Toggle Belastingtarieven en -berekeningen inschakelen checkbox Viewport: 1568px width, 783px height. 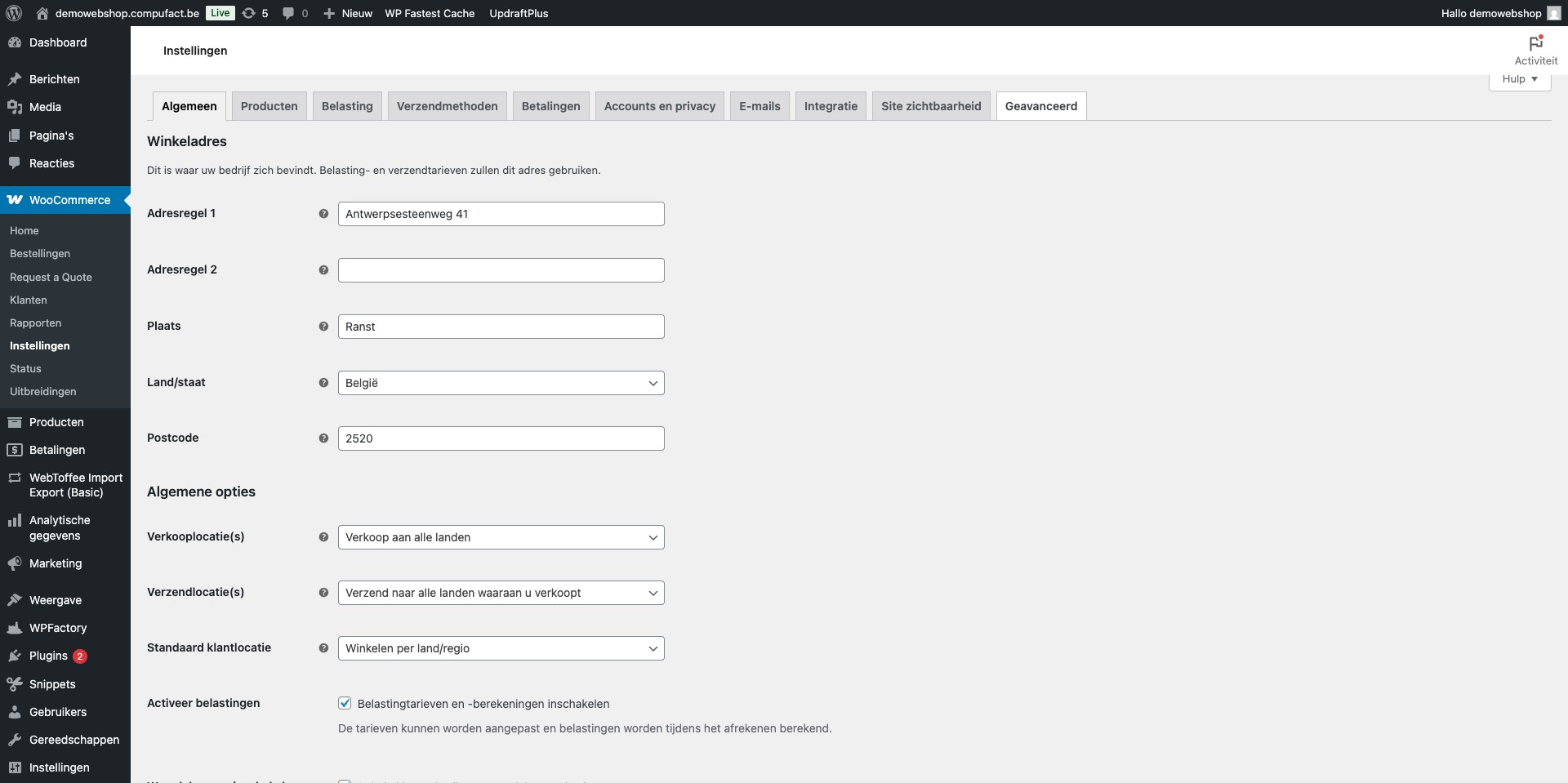click(345, 703)
